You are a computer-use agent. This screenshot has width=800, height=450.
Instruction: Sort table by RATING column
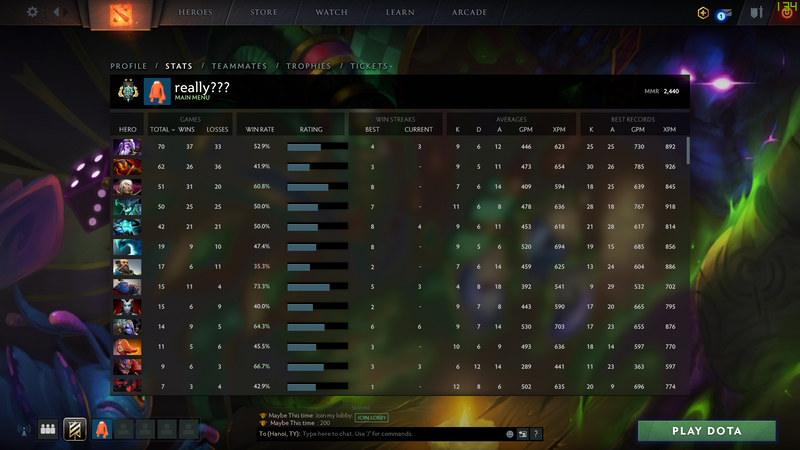pos(311,130)
